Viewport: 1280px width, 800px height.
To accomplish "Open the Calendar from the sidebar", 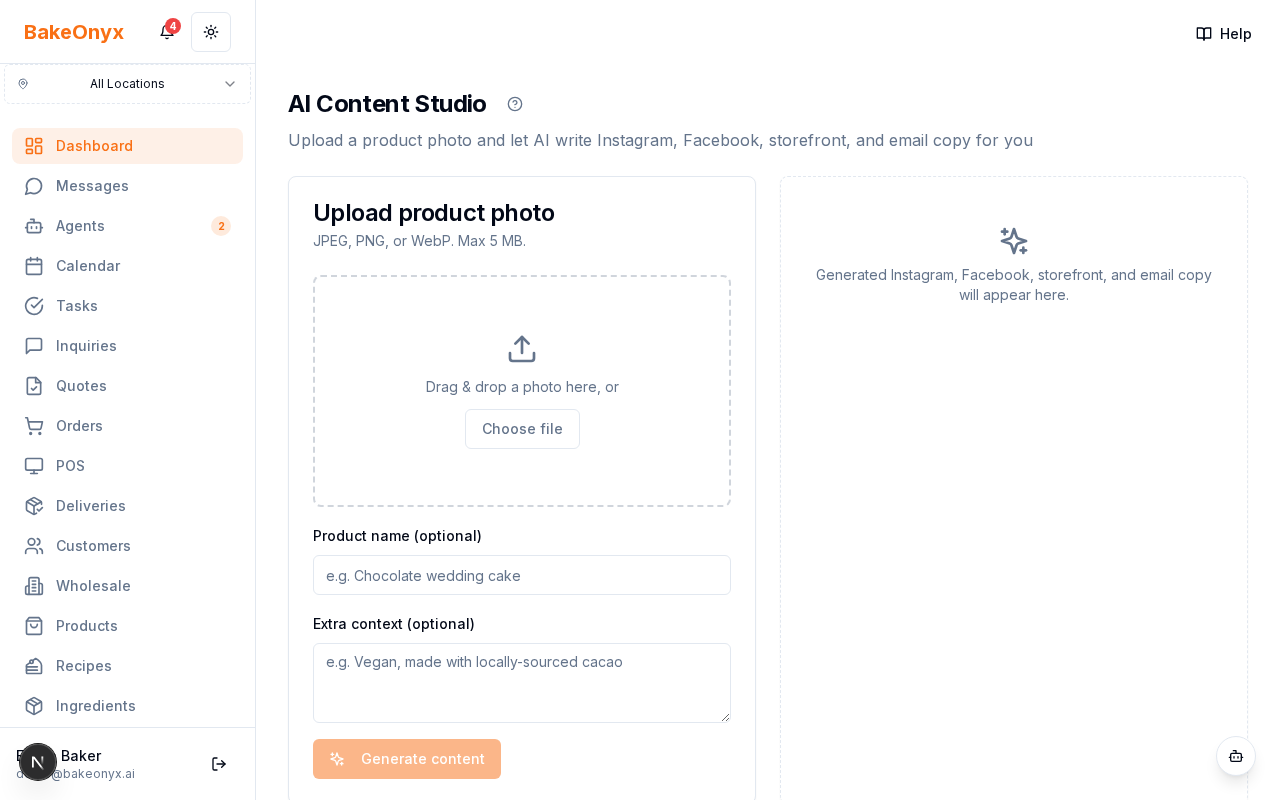I will click(88, 266).
